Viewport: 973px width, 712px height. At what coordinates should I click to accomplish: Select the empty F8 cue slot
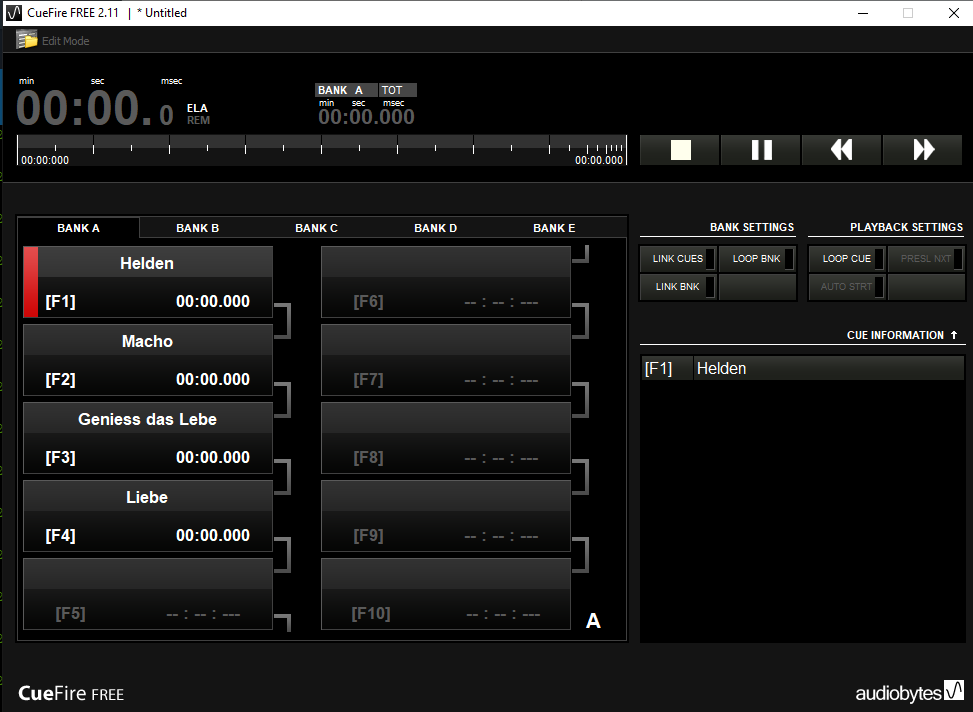coord(446,438)
